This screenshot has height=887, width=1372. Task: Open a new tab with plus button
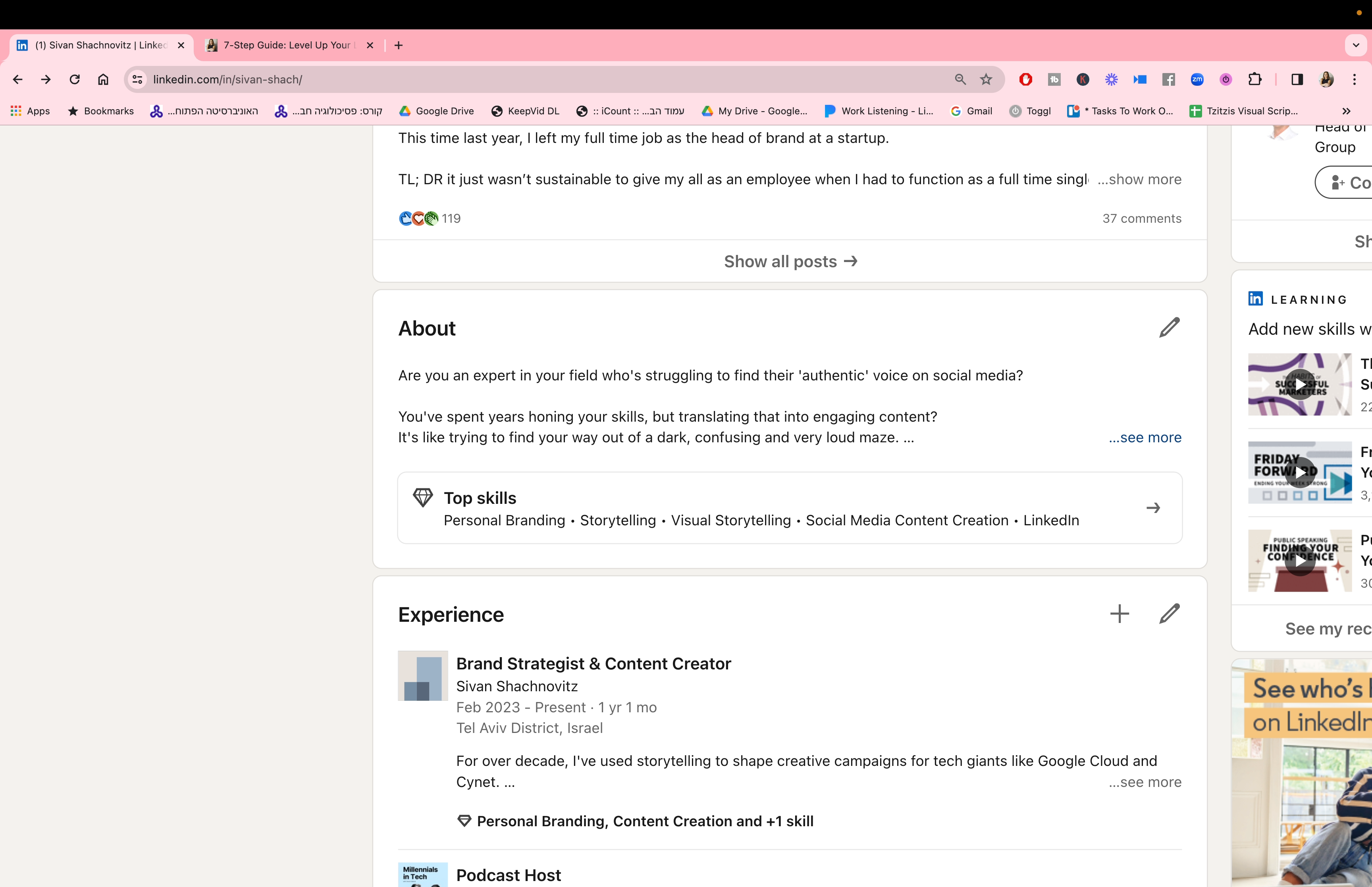(399, 45)
